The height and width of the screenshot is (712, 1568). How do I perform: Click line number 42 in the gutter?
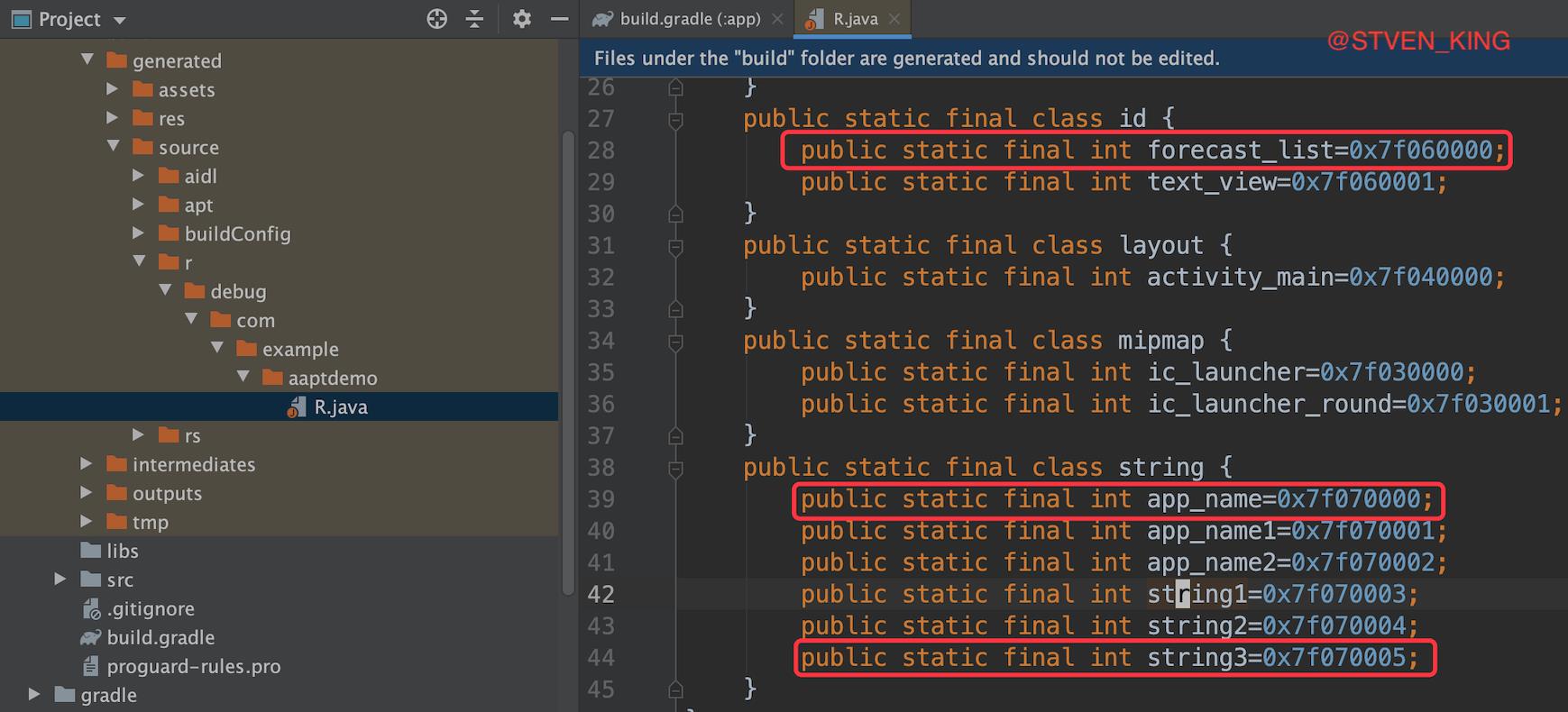pyautogui.click(x=601, y=594)
